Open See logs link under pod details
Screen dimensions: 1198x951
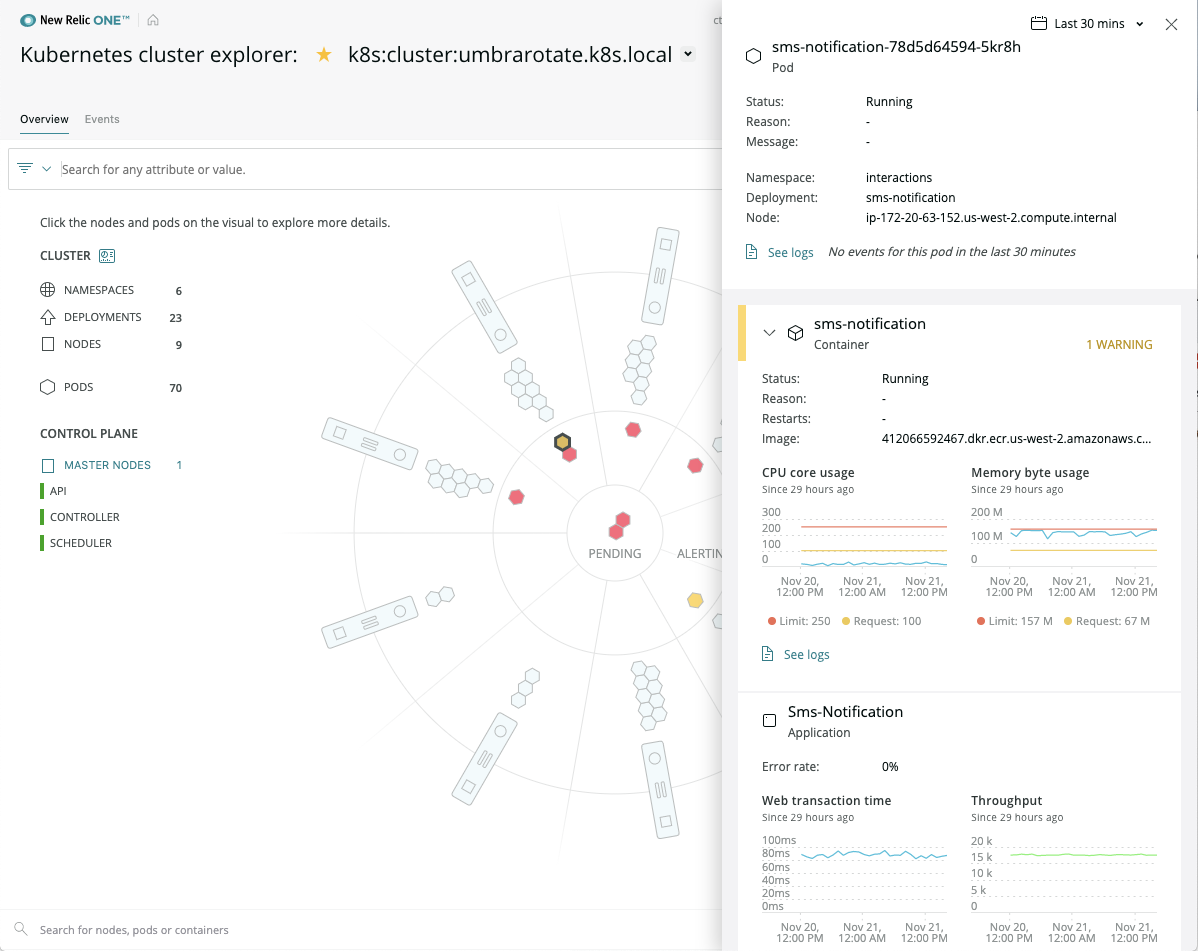790,252
